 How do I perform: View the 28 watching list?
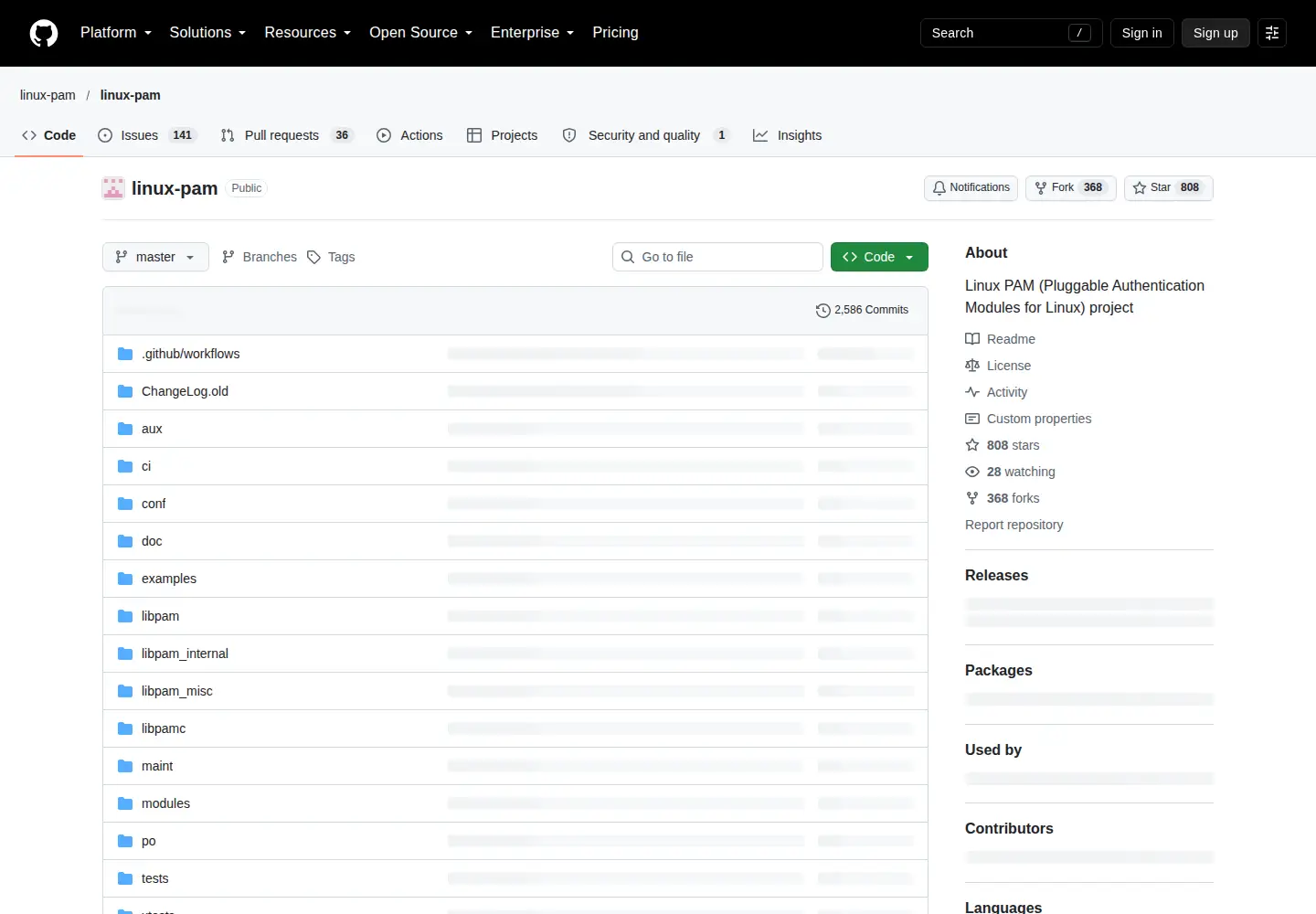[1010, 472]
